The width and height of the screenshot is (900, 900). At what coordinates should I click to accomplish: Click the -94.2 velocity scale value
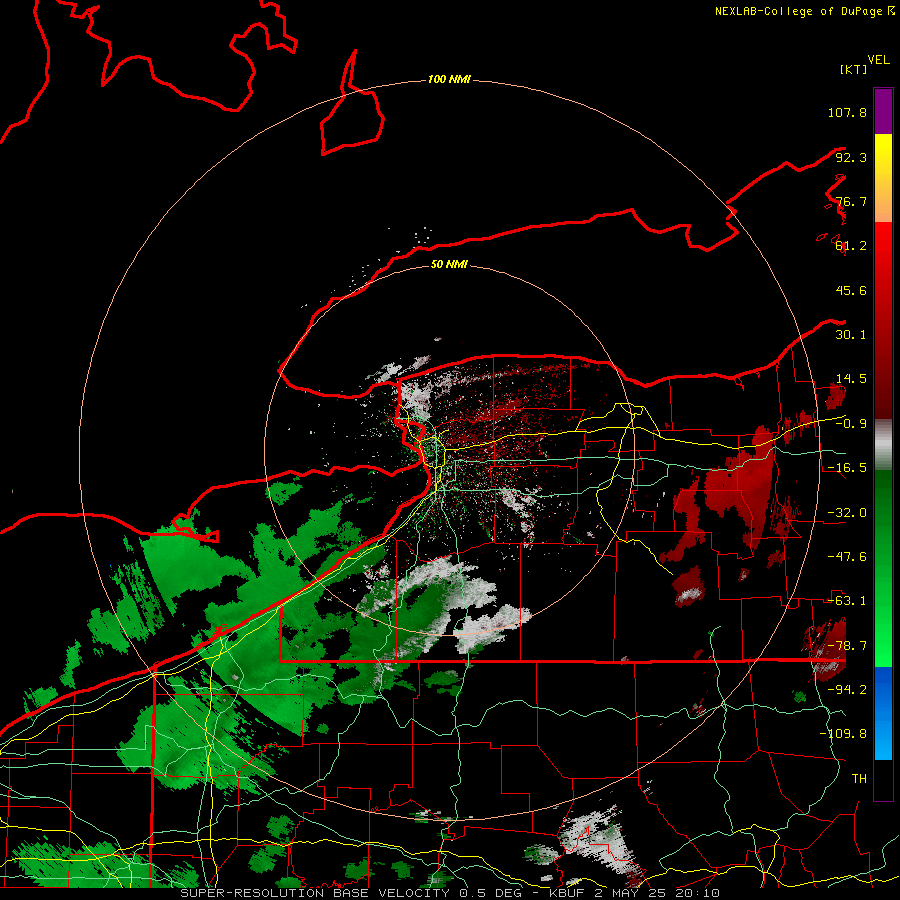(x=847, y=689)
